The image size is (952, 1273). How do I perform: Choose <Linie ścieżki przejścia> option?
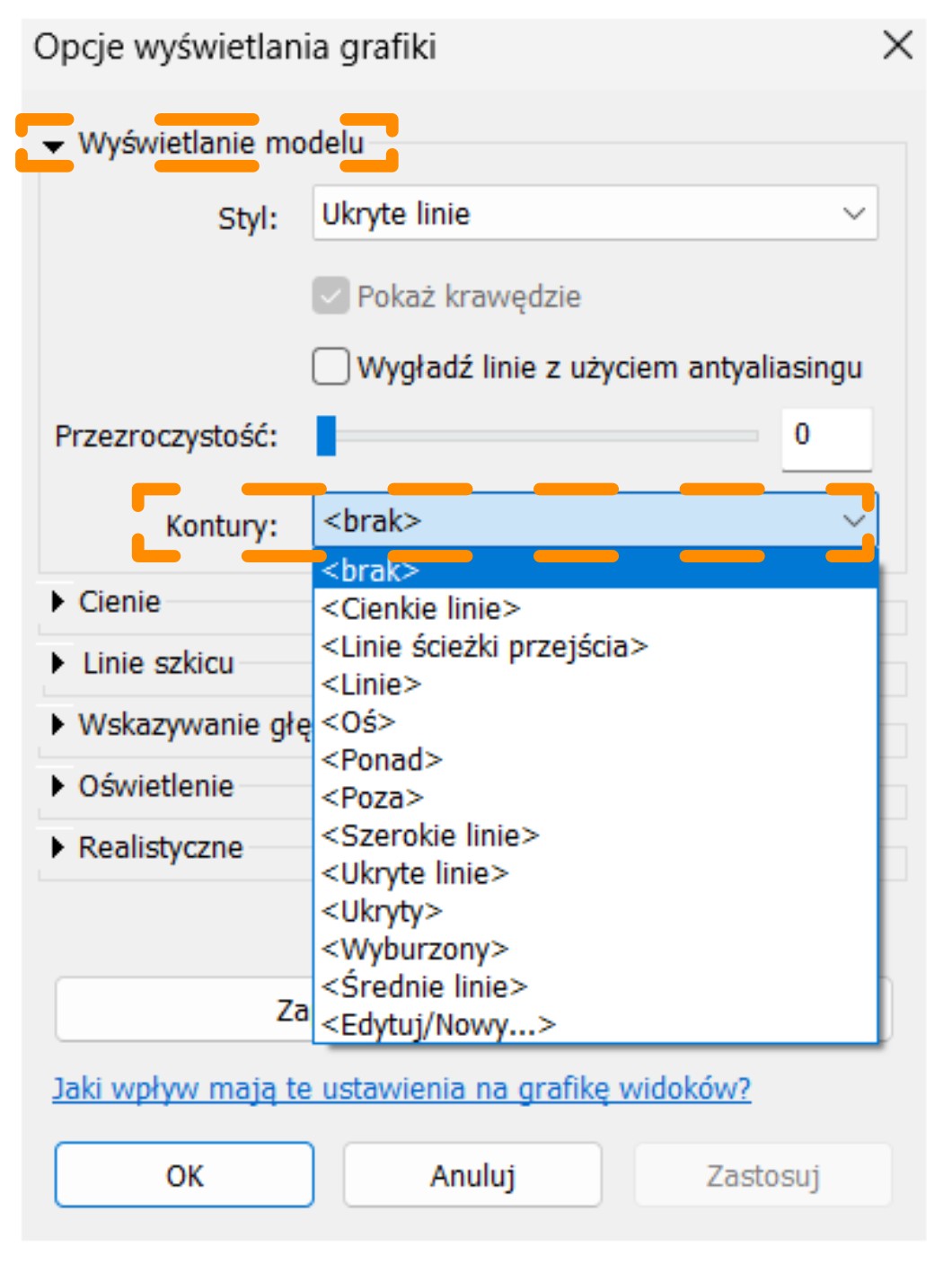485,647
